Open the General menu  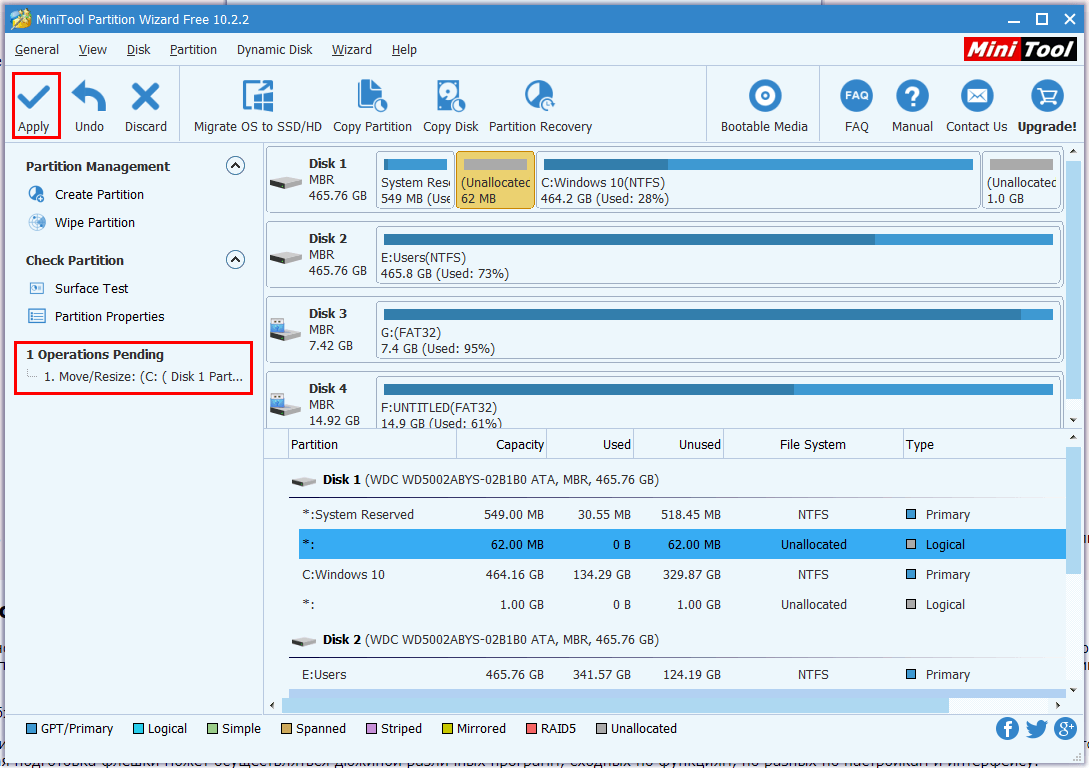[x=37, y=50]
